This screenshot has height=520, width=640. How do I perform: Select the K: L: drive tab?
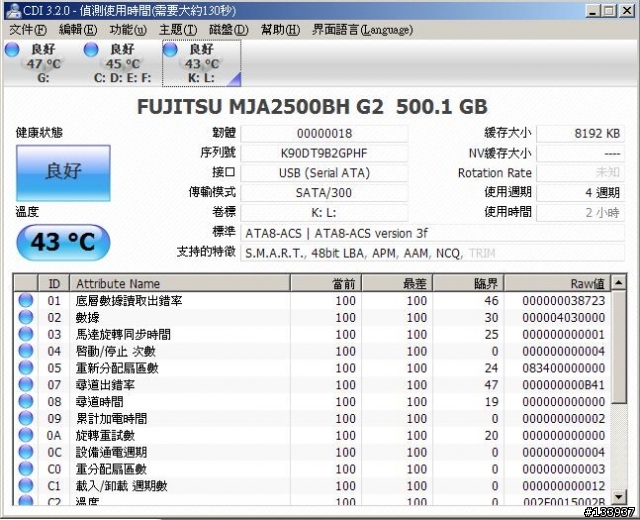click(x=201, y=63)
